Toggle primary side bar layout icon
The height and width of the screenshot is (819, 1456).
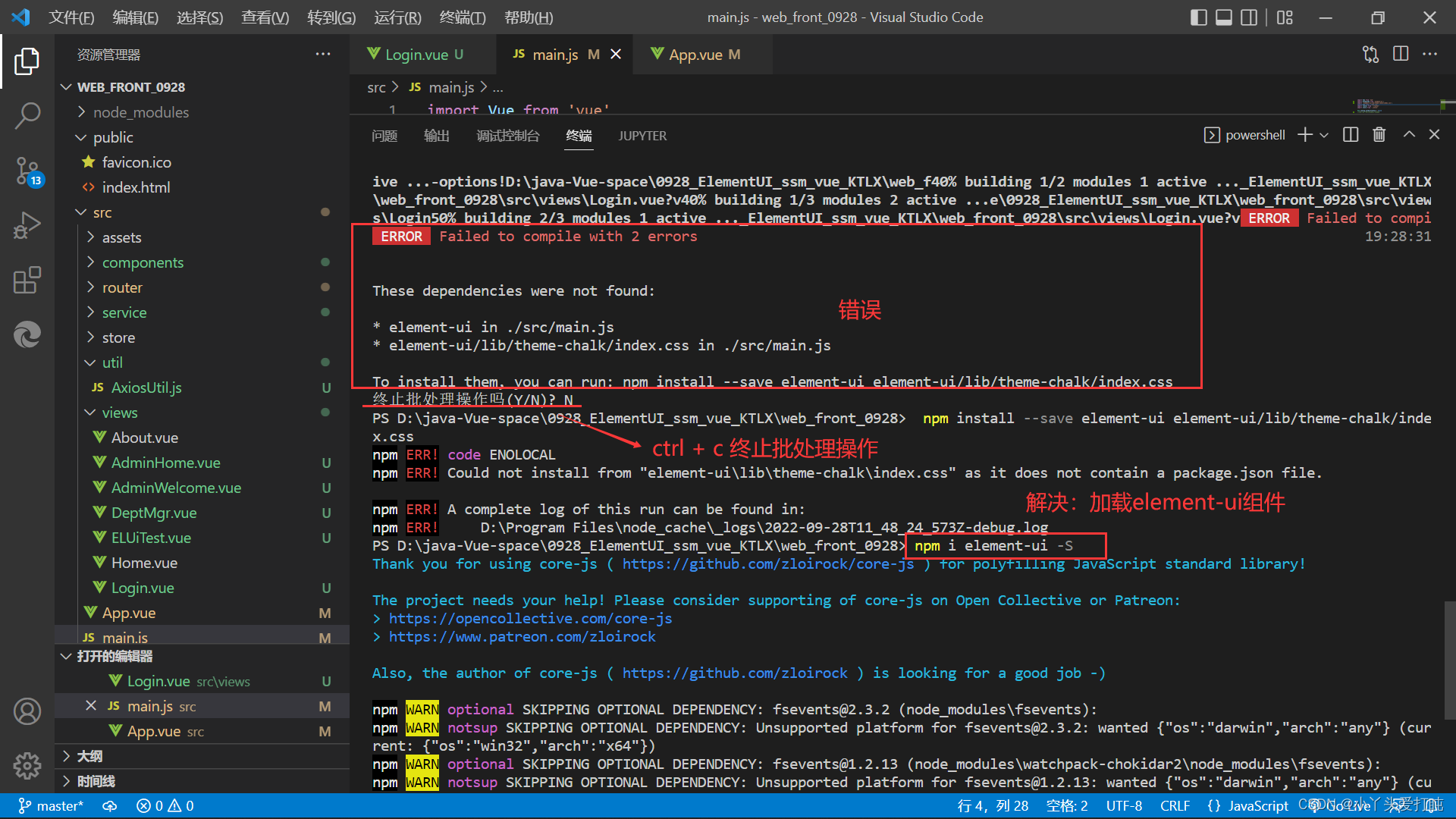point(1199,17)
